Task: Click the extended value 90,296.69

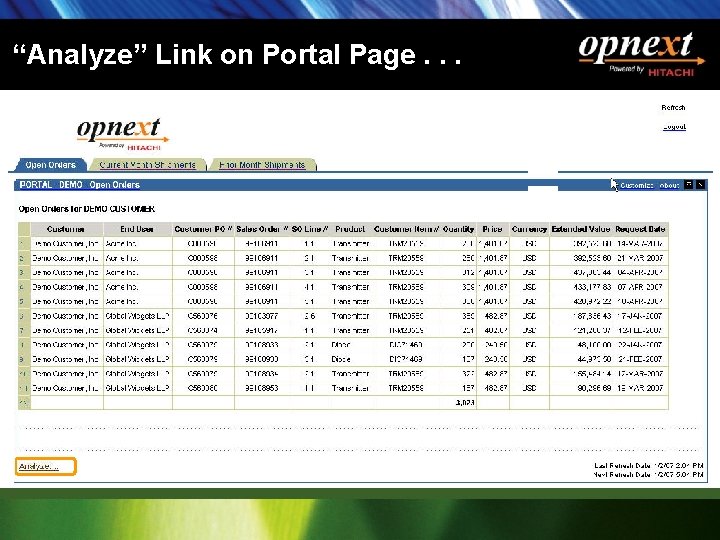Action: tap(594, 388)
